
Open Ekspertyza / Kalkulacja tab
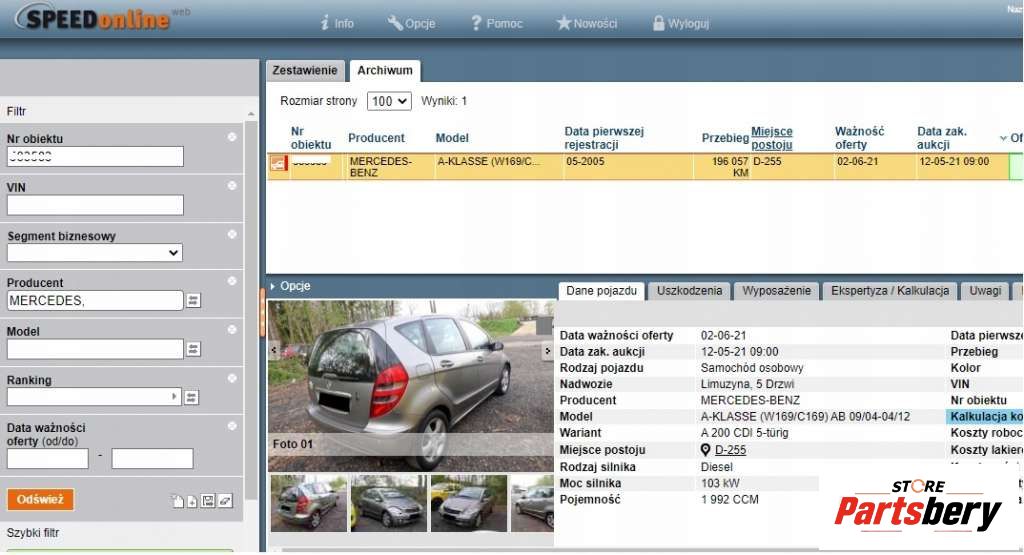pos(890,291)
